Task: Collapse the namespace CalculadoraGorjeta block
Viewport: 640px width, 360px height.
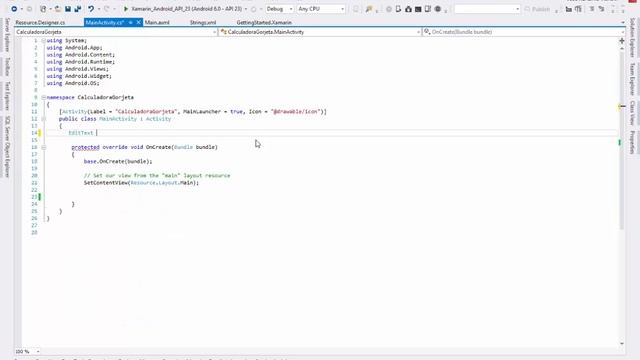Action: (44, 97)
